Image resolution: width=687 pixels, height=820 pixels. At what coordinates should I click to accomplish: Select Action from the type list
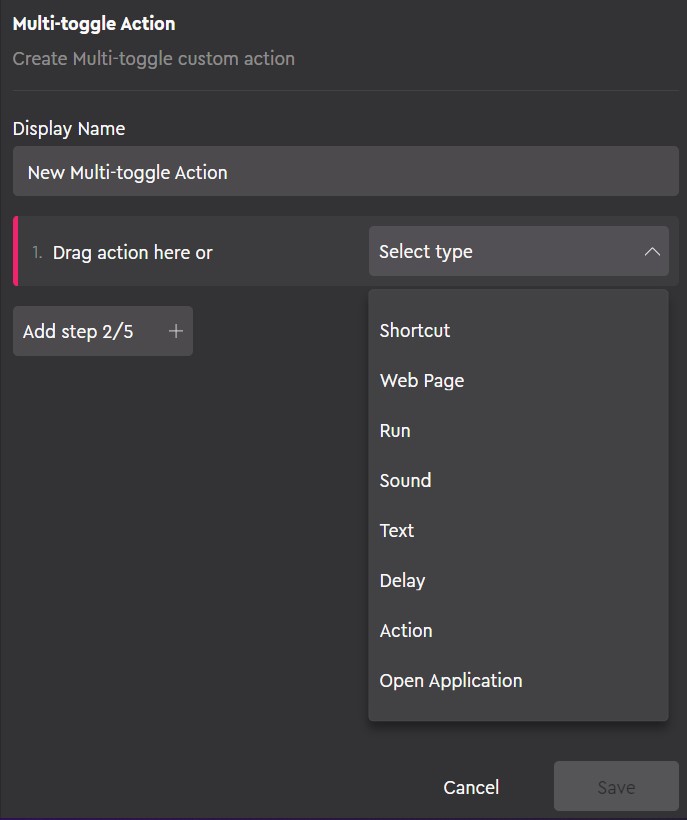406,630
